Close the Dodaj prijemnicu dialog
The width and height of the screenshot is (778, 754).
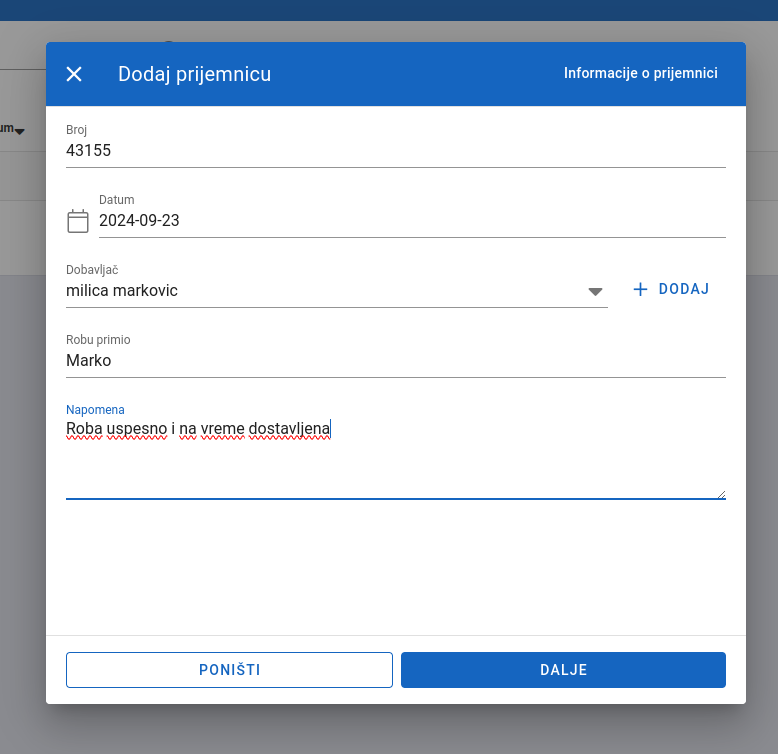coord(74,74)
